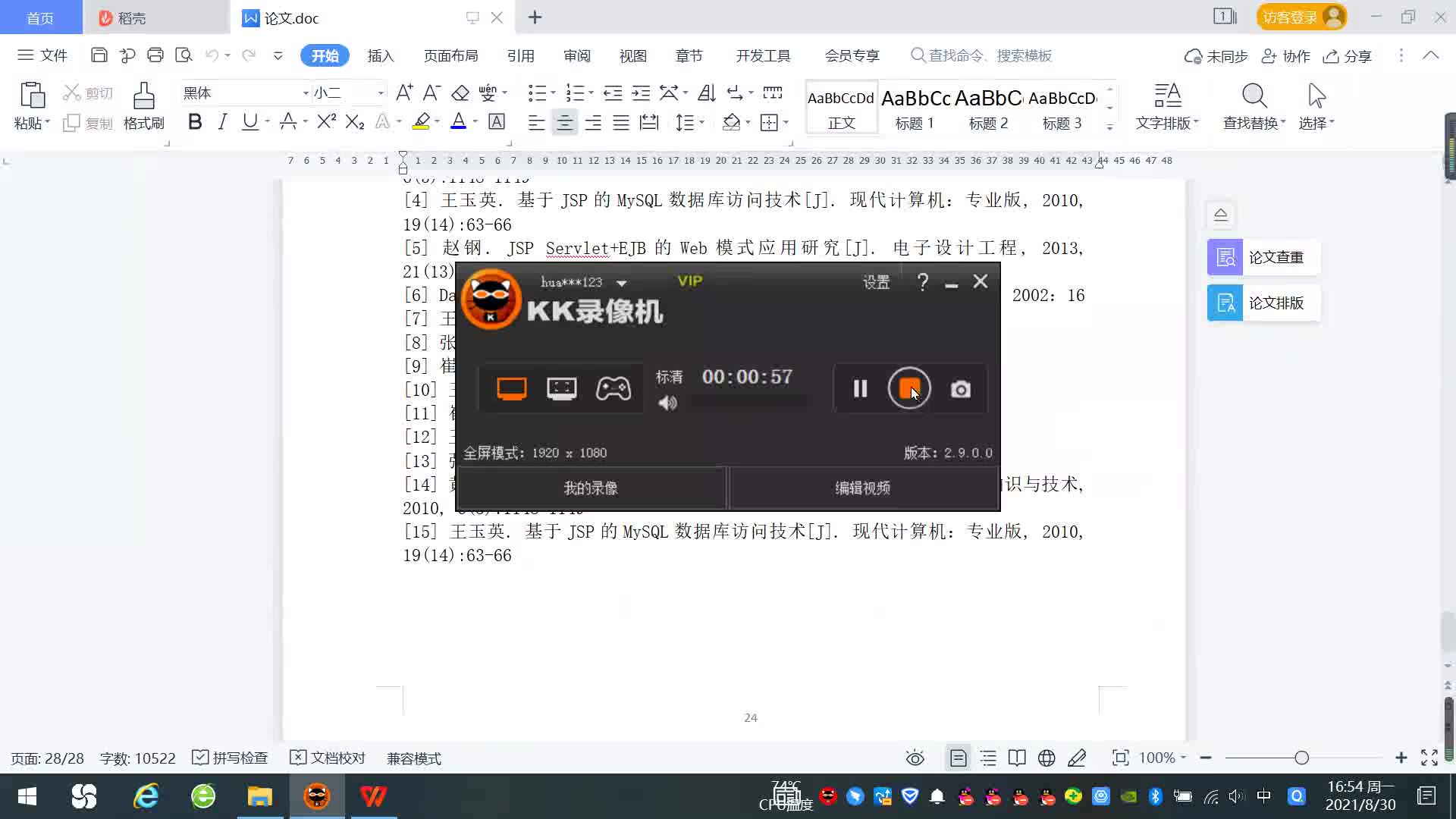The height and width of the screenshot is (819, 1456).
Task: Stop recording with the orange stop button
Action: click(x=908, y=388)
